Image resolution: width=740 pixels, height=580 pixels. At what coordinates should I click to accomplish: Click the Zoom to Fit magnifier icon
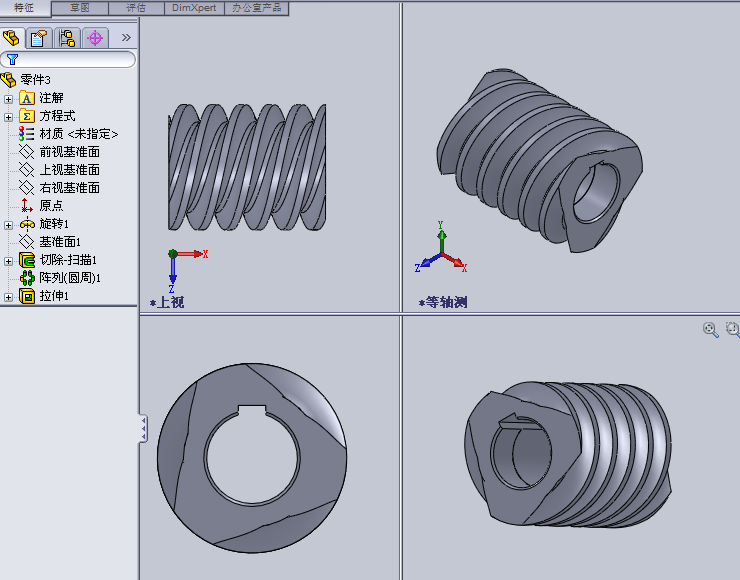(710, 329)
